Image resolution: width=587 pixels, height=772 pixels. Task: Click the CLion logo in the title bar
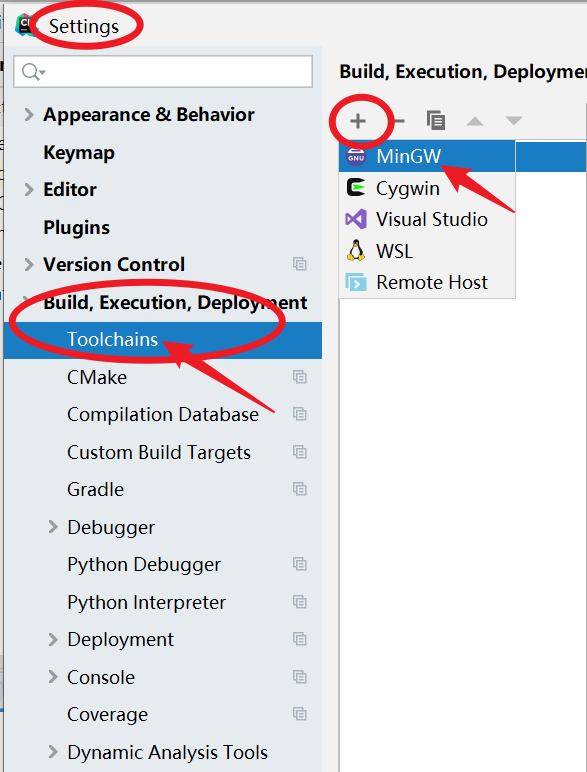(x=25, y=25)
